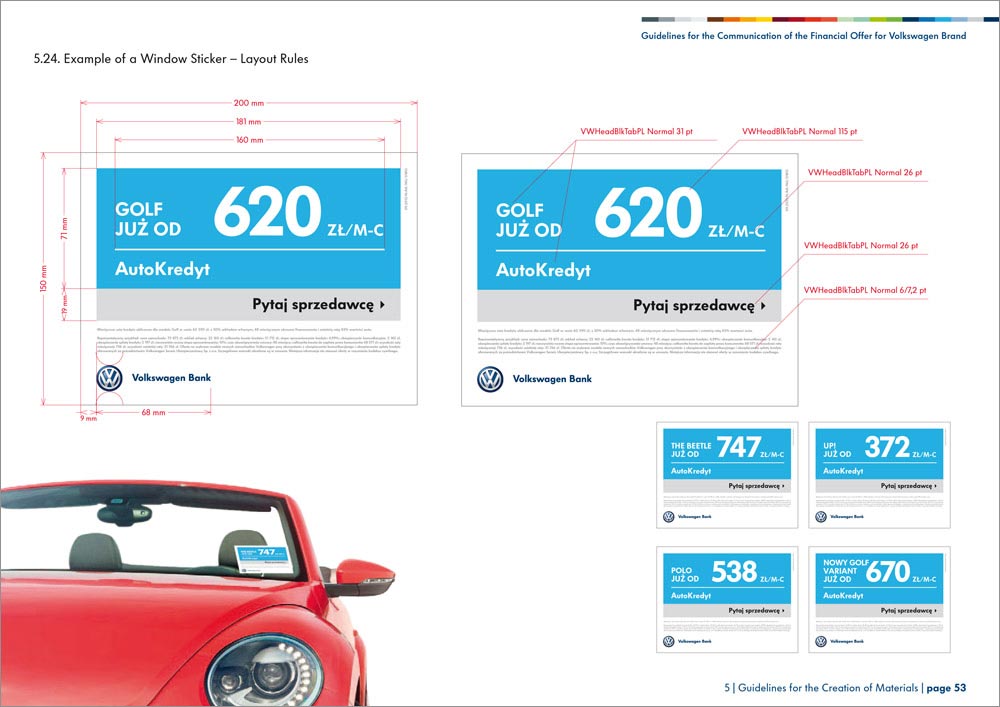1000x707 pixels.
Task: Click the "181 mm" dimension label
Action: [x=249, y=121]
